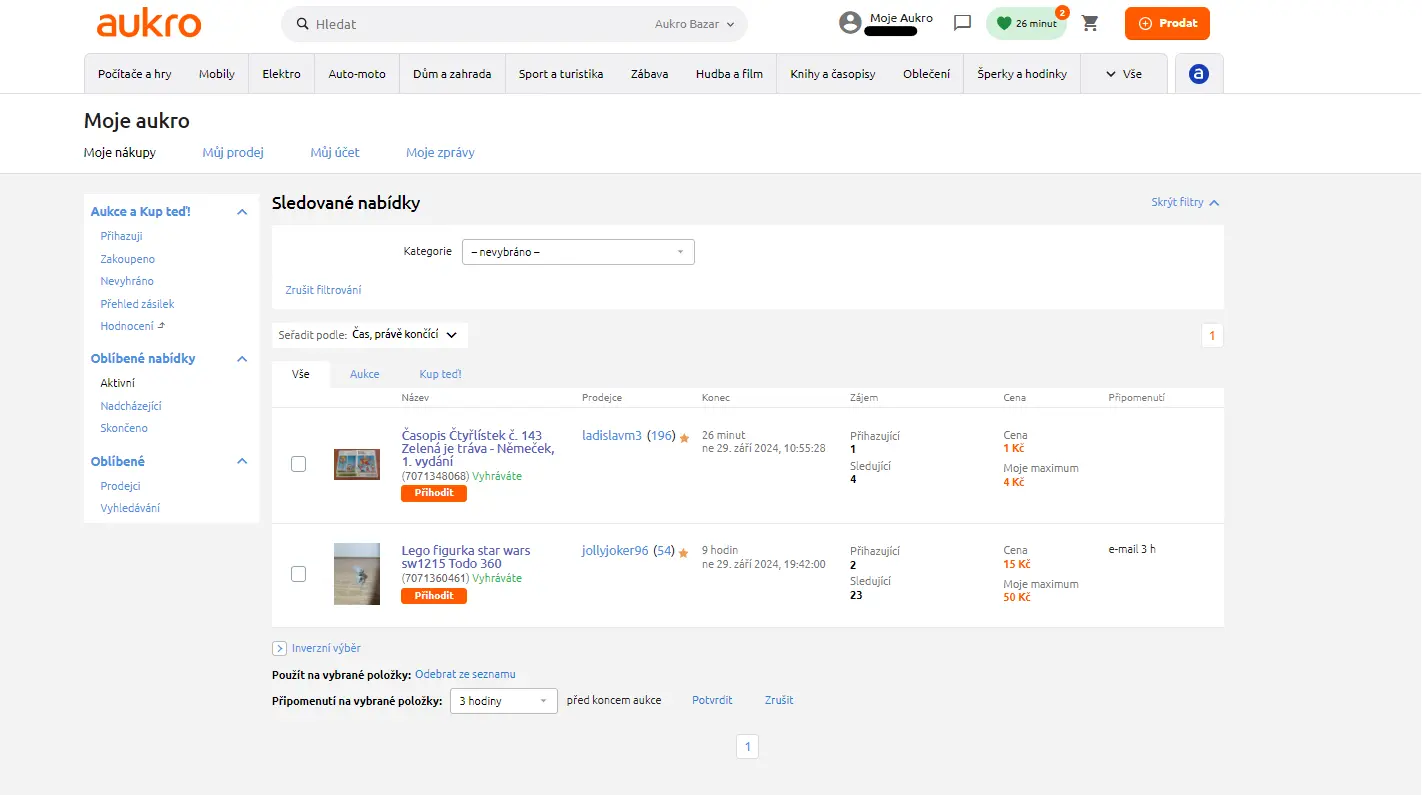Open the Počítače a hry category
This screenshot has width=1422, height=795.
(x=135, y=74)
